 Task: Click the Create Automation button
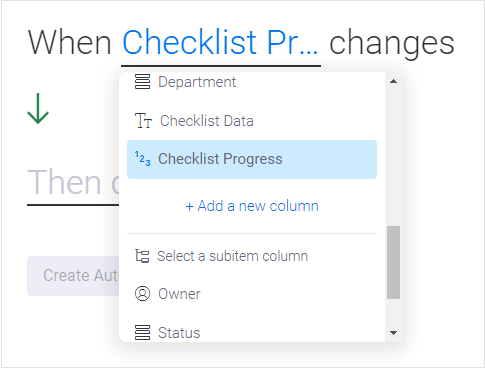point(73,276)
